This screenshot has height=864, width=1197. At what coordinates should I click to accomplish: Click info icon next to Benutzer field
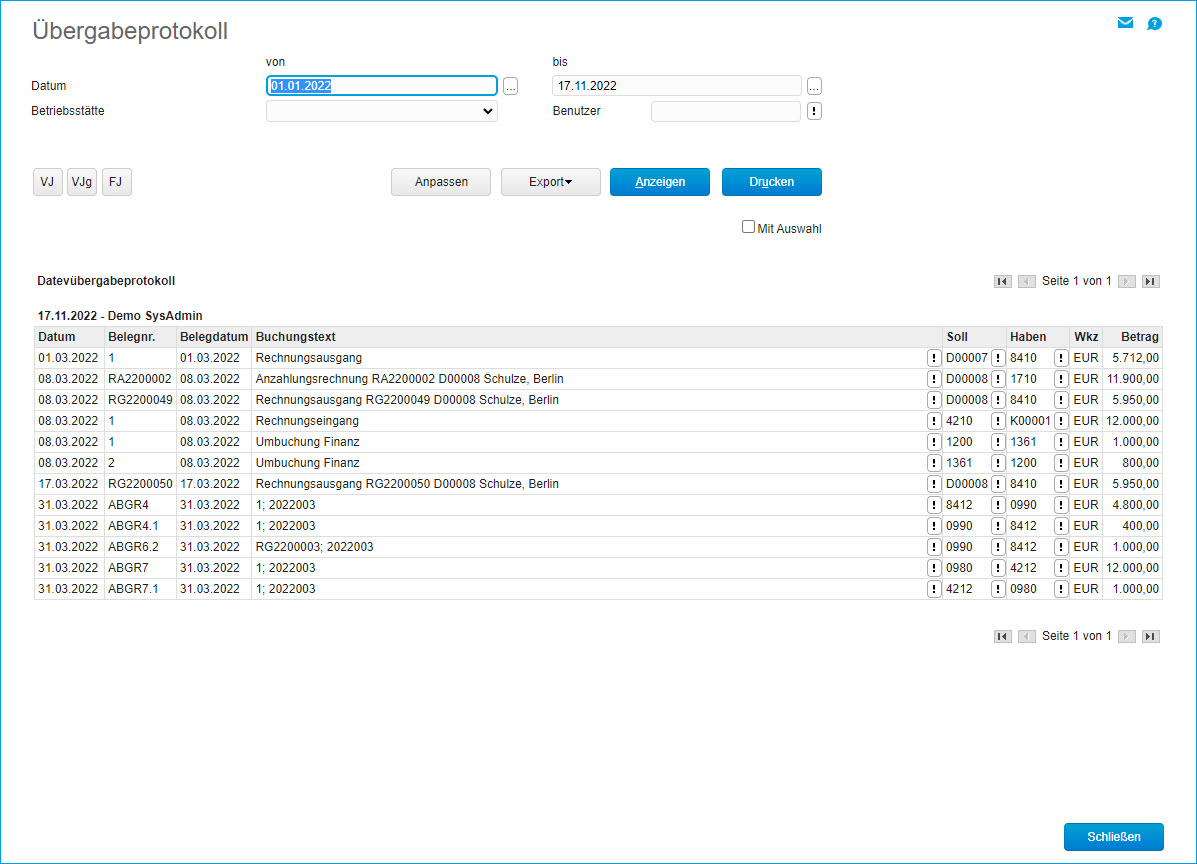(814, 111)
